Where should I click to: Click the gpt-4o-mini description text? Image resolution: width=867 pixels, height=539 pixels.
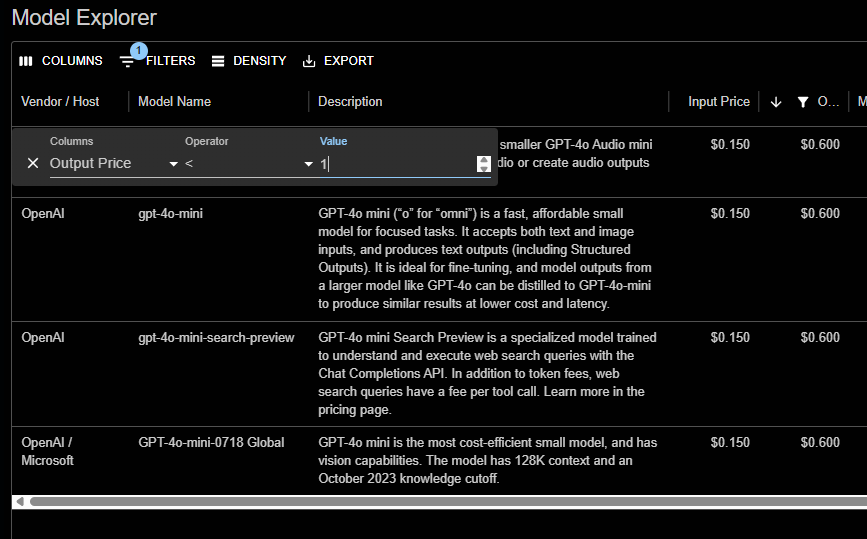(x=485, y=259)
